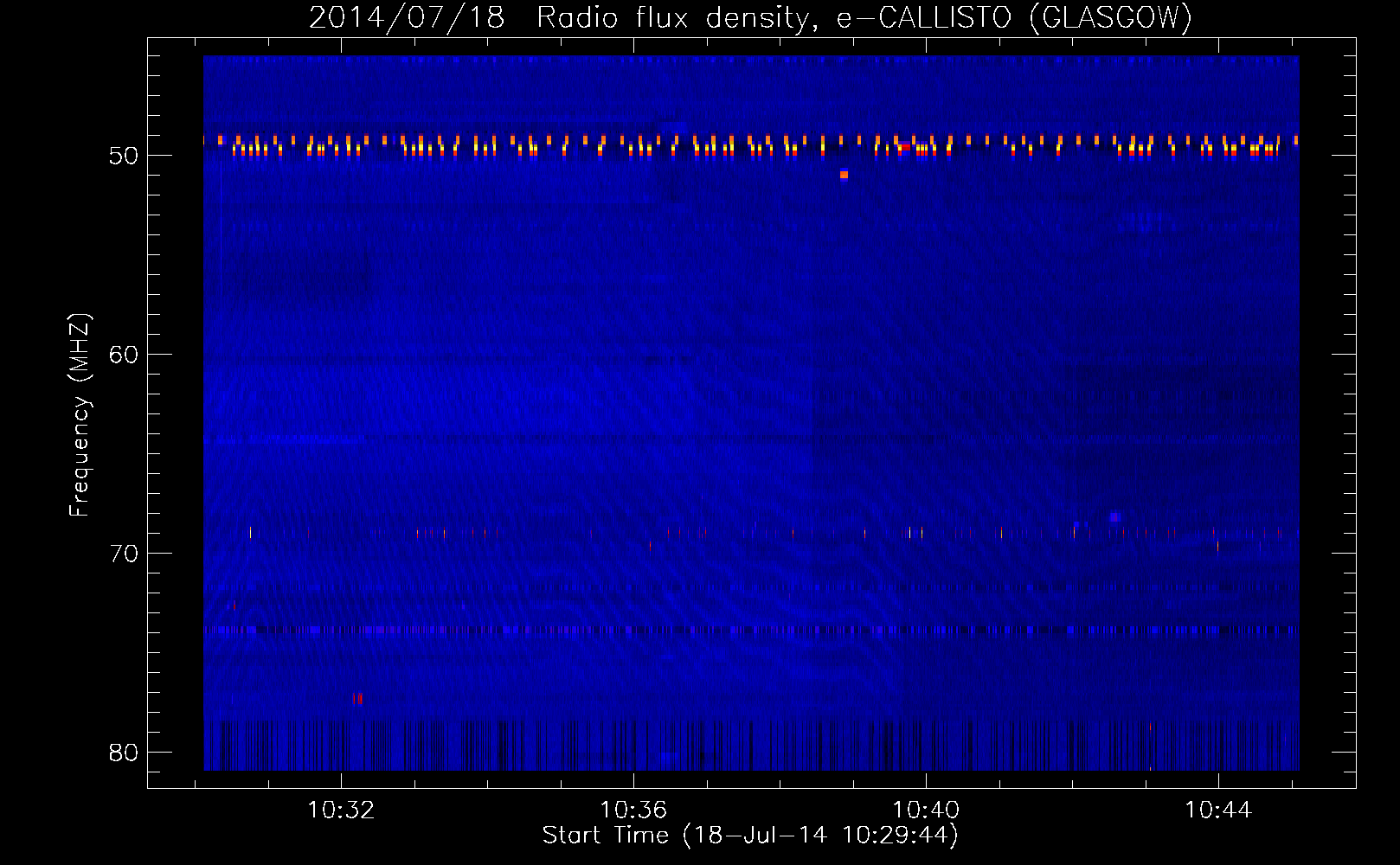This screenshot has width=1400, height=865.
Task: Click the red spot near 77 MHz at 10:32
Action: [x=357, y=698]
